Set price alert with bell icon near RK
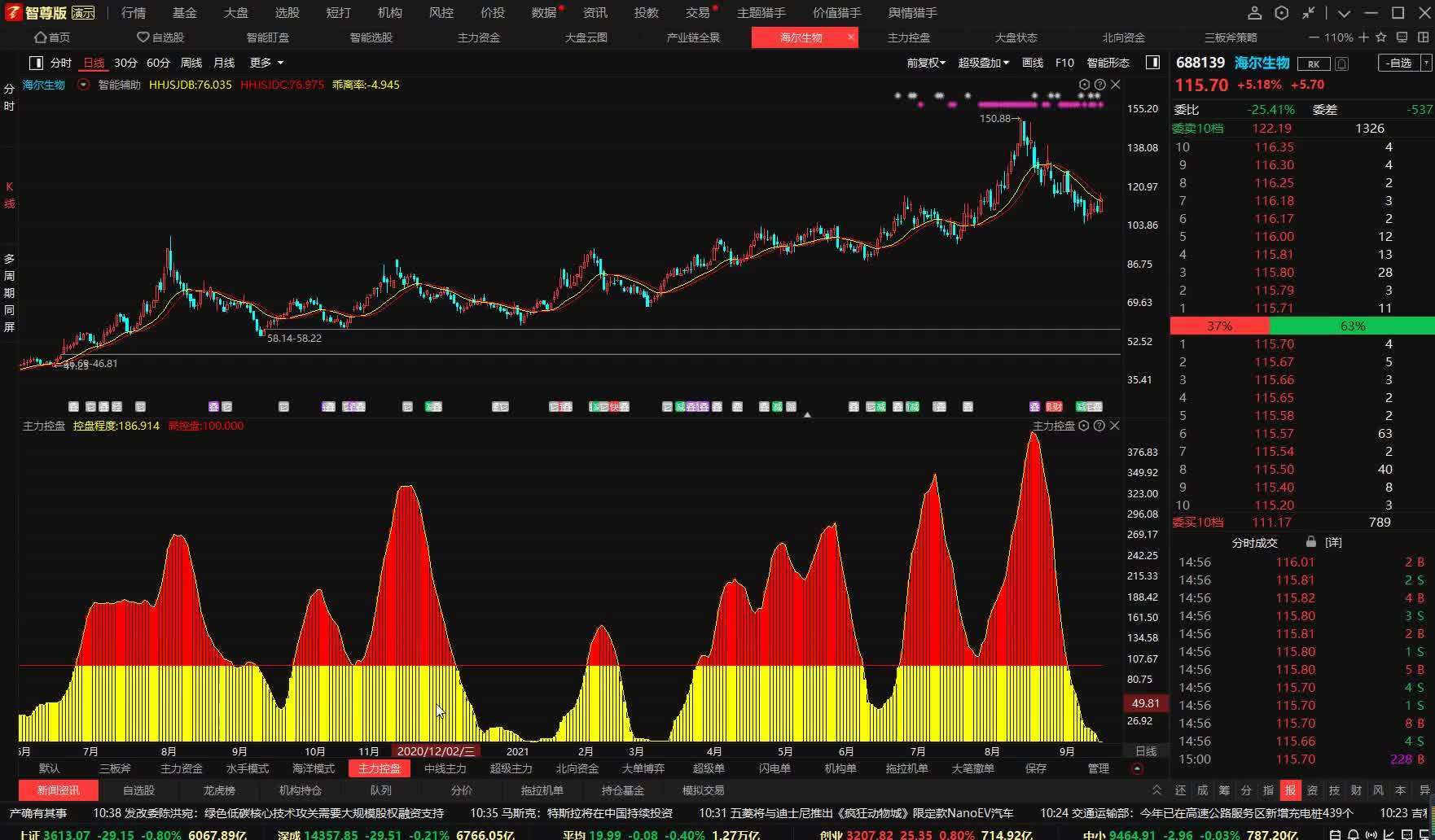1435x840 pixels. (x=1342, y=63)
